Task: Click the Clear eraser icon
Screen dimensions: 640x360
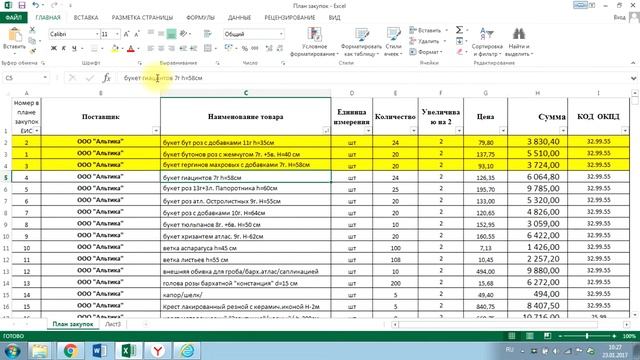Action: click(460, 52)
